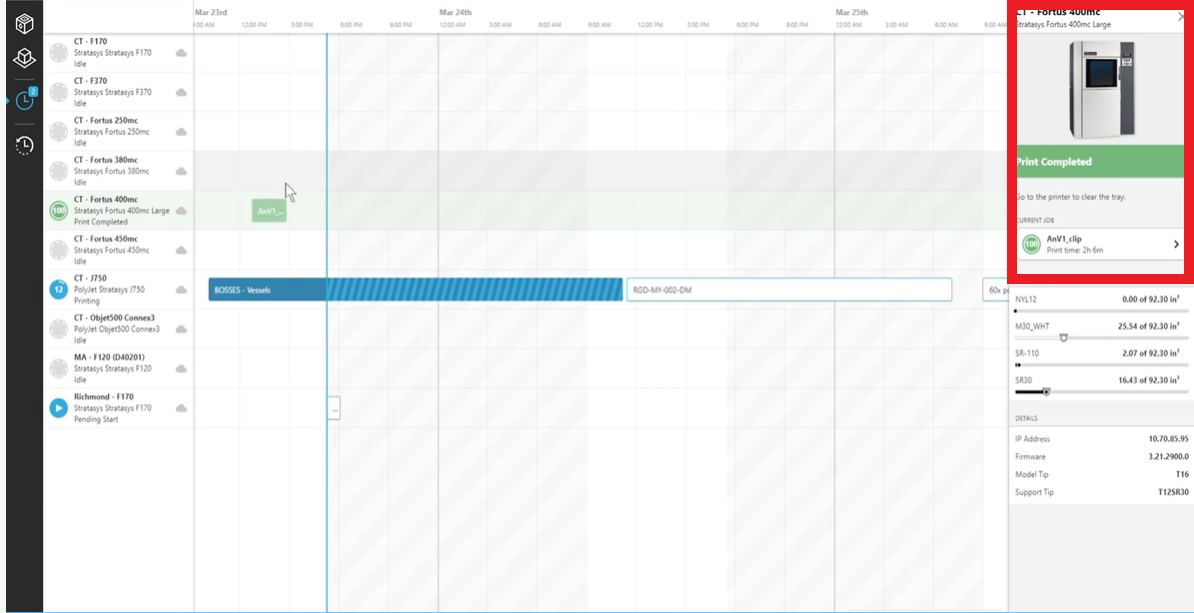1194x613 pixels.
Task: Select the 60x job block on J750 row
Action: coord(995,289)
